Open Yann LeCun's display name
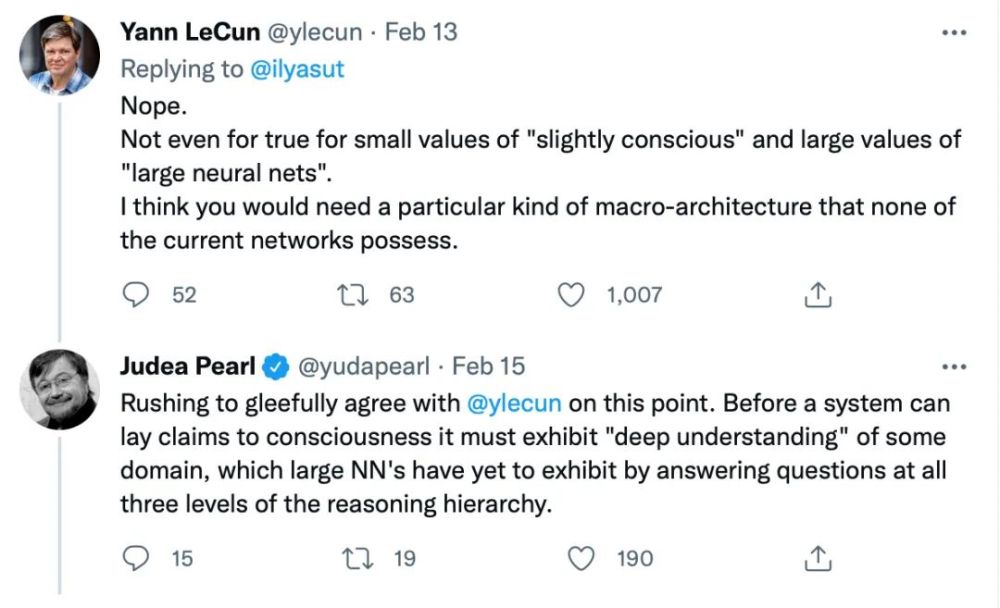The height and width of the screenshot is (608, 1000). pos(185,32)
